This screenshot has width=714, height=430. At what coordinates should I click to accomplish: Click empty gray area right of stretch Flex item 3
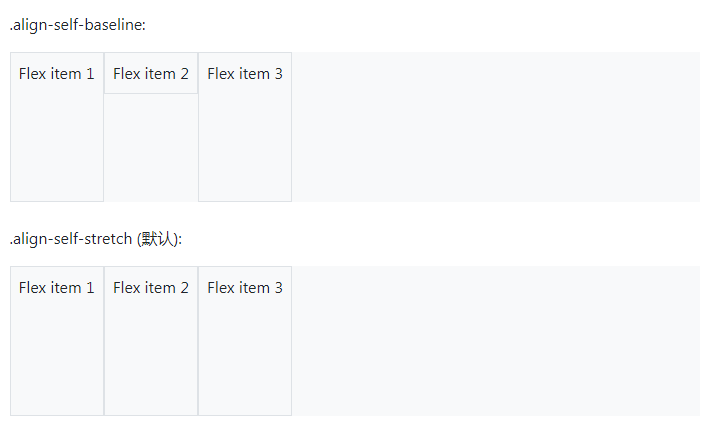pos(495,341)
